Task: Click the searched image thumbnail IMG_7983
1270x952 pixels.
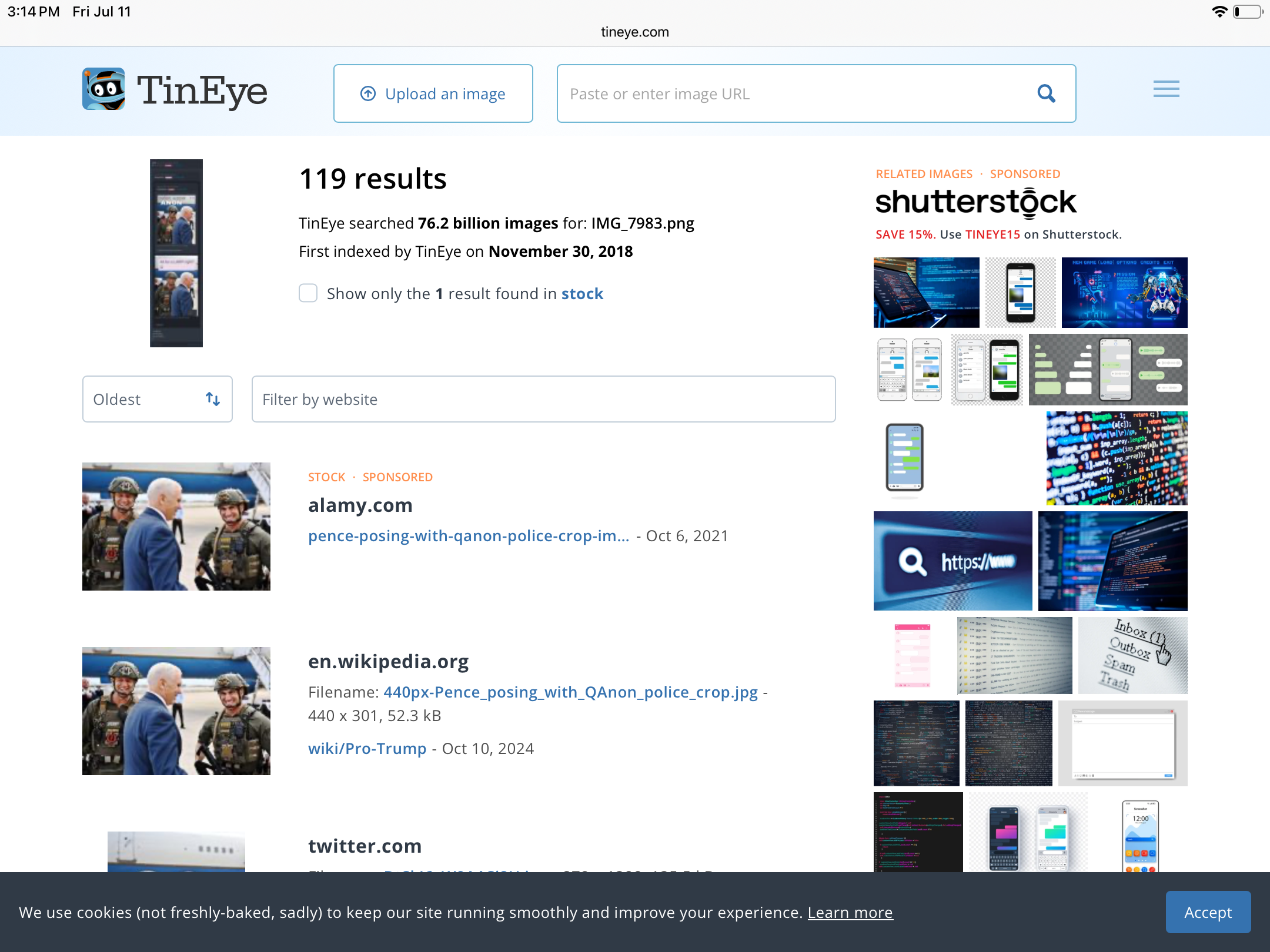Action: [176, 253]
